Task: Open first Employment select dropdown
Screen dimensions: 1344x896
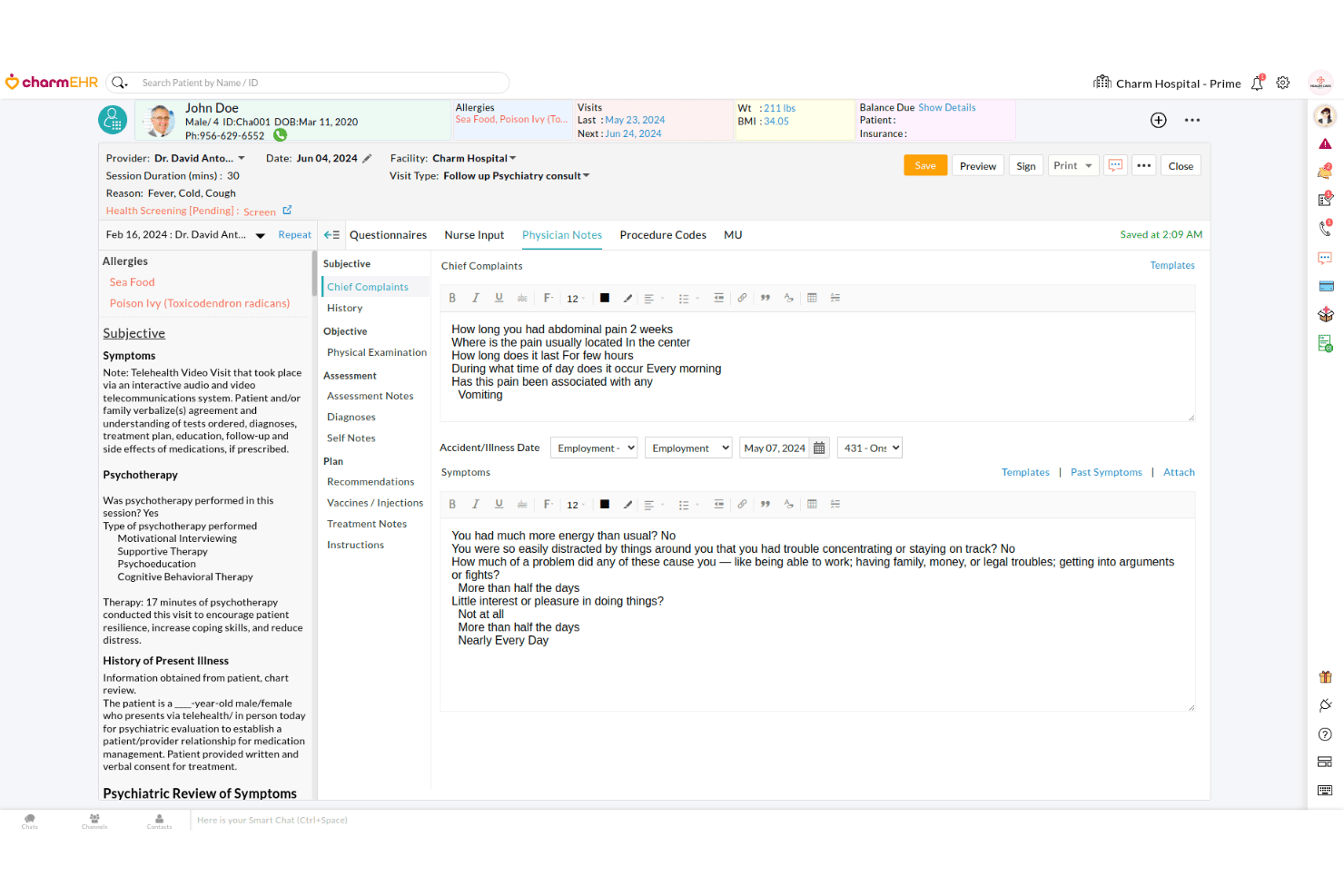Action: pyautogui.click(x=594, y=448)
